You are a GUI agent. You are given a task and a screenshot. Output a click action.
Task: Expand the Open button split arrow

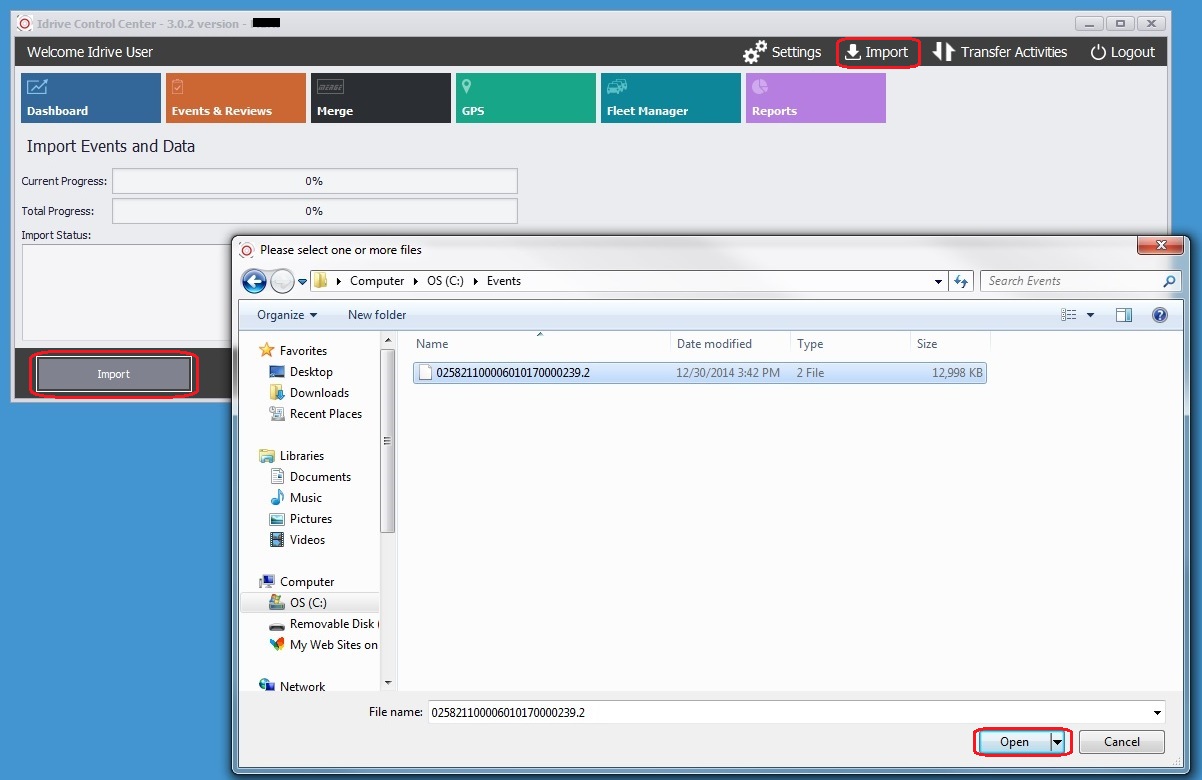coord(1057,742)
